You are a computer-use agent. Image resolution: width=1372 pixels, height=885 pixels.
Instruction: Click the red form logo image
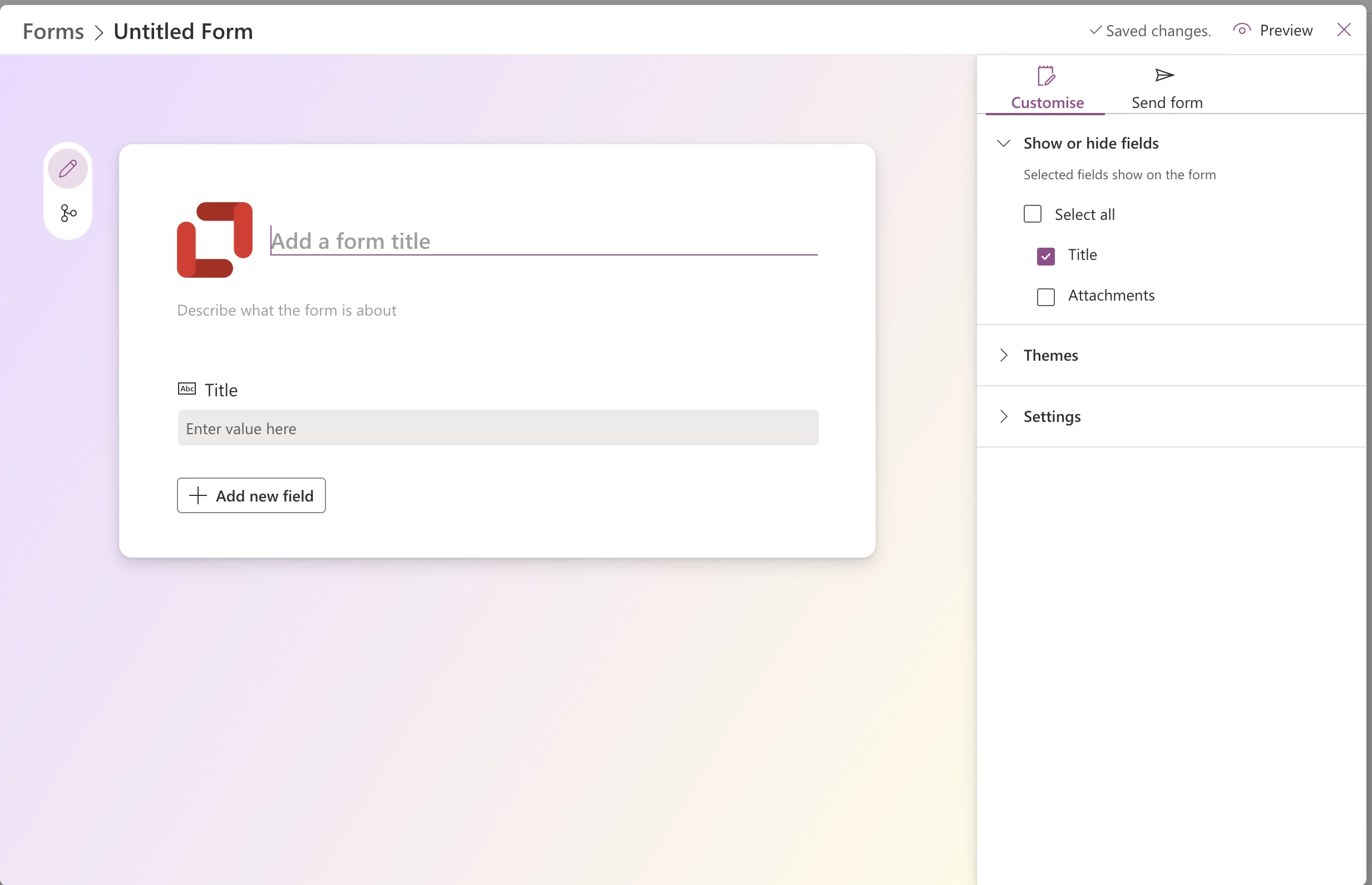214,240
